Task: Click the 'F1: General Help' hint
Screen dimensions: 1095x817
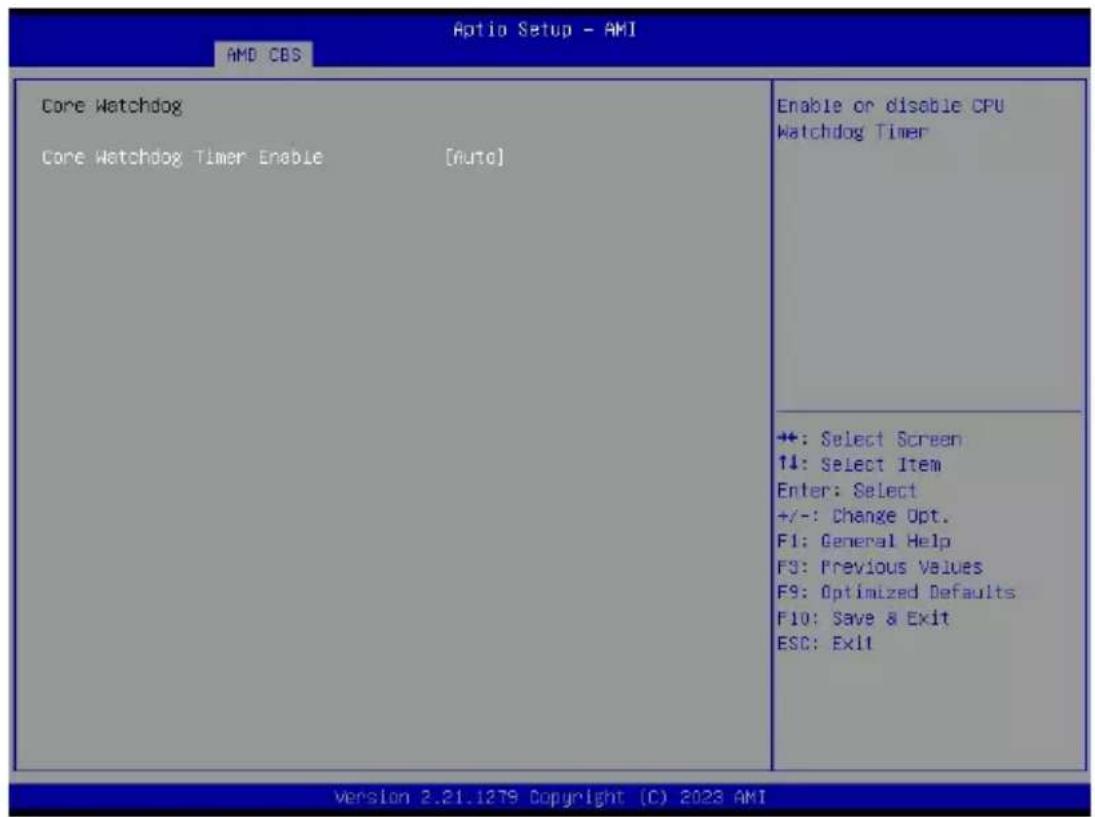Action: point(863,541)
